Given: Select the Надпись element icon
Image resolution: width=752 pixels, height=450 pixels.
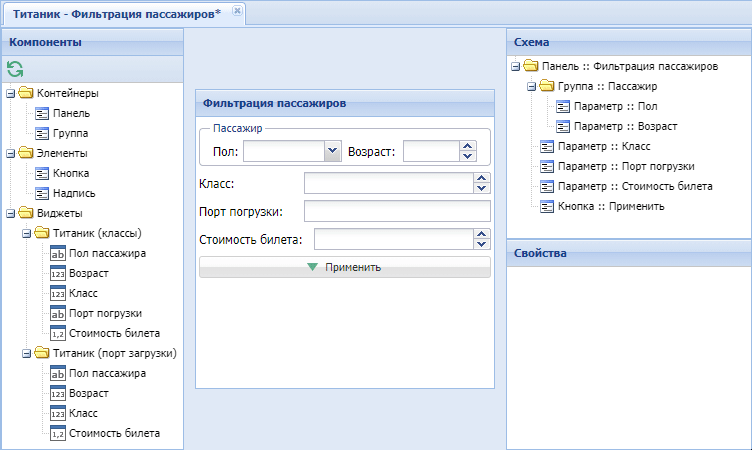Looking at the screenshot, I should (42, 194).
